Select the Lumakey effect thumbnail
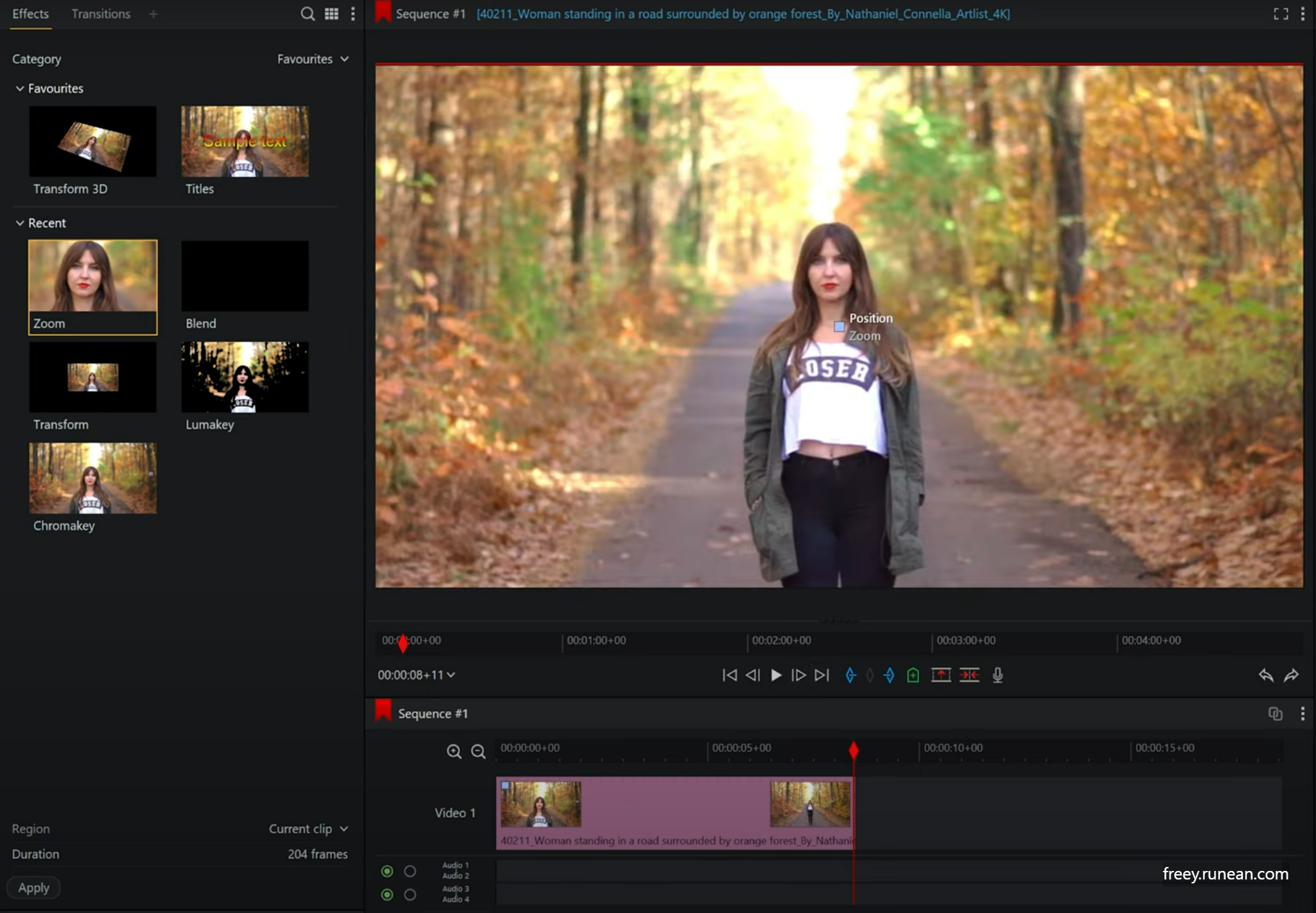Image resolution: width=1316 pixels, height=913 pixels. pos(245,377)
